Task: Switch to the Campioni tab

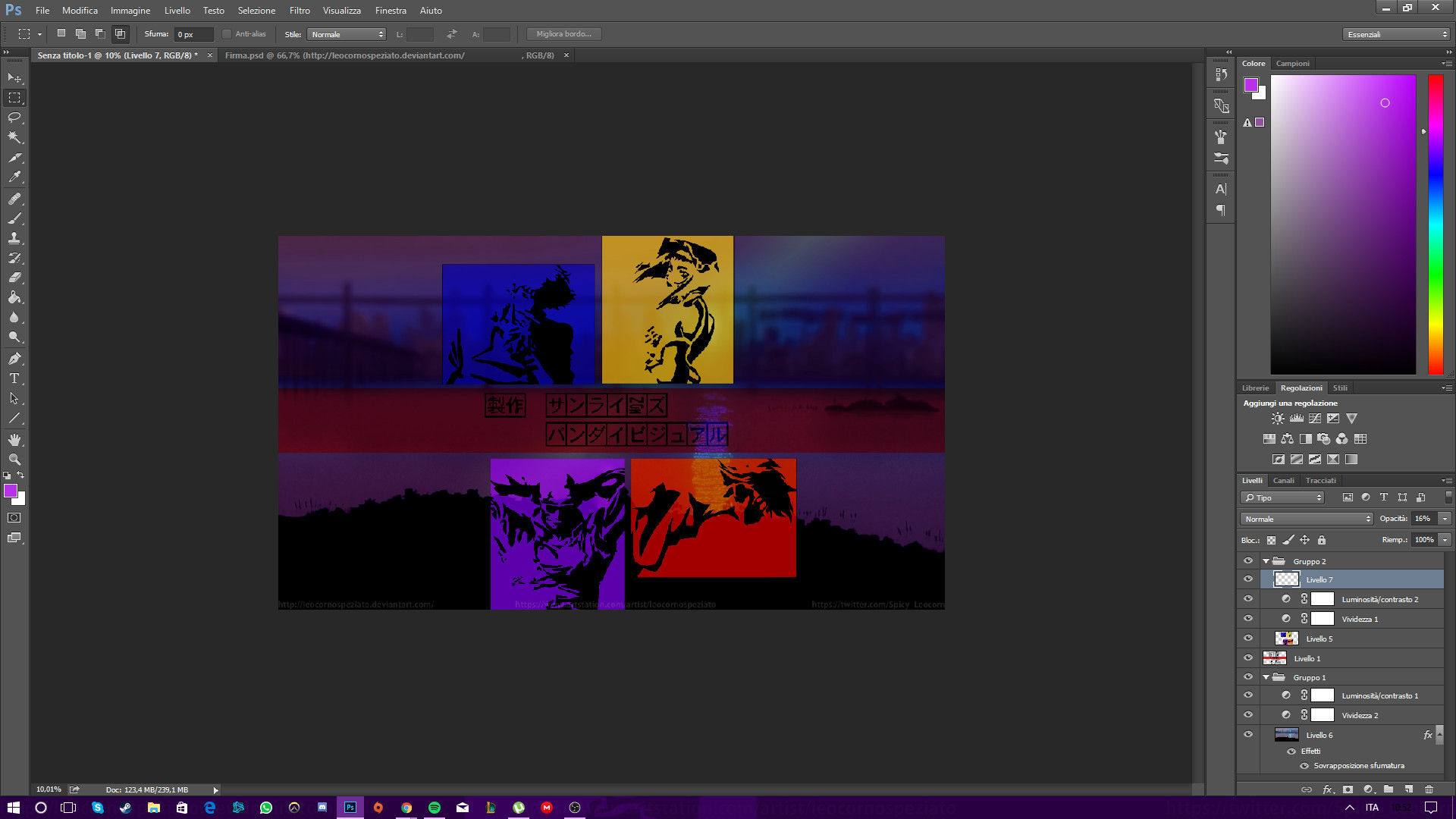Action: tap(1293, 64)
